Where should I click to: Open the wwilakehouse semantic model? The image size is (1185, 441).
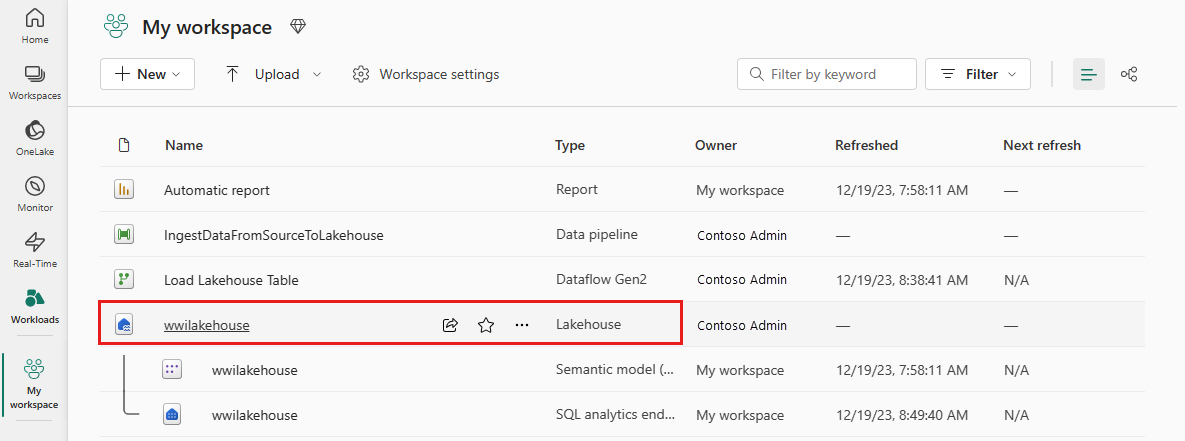255,370
